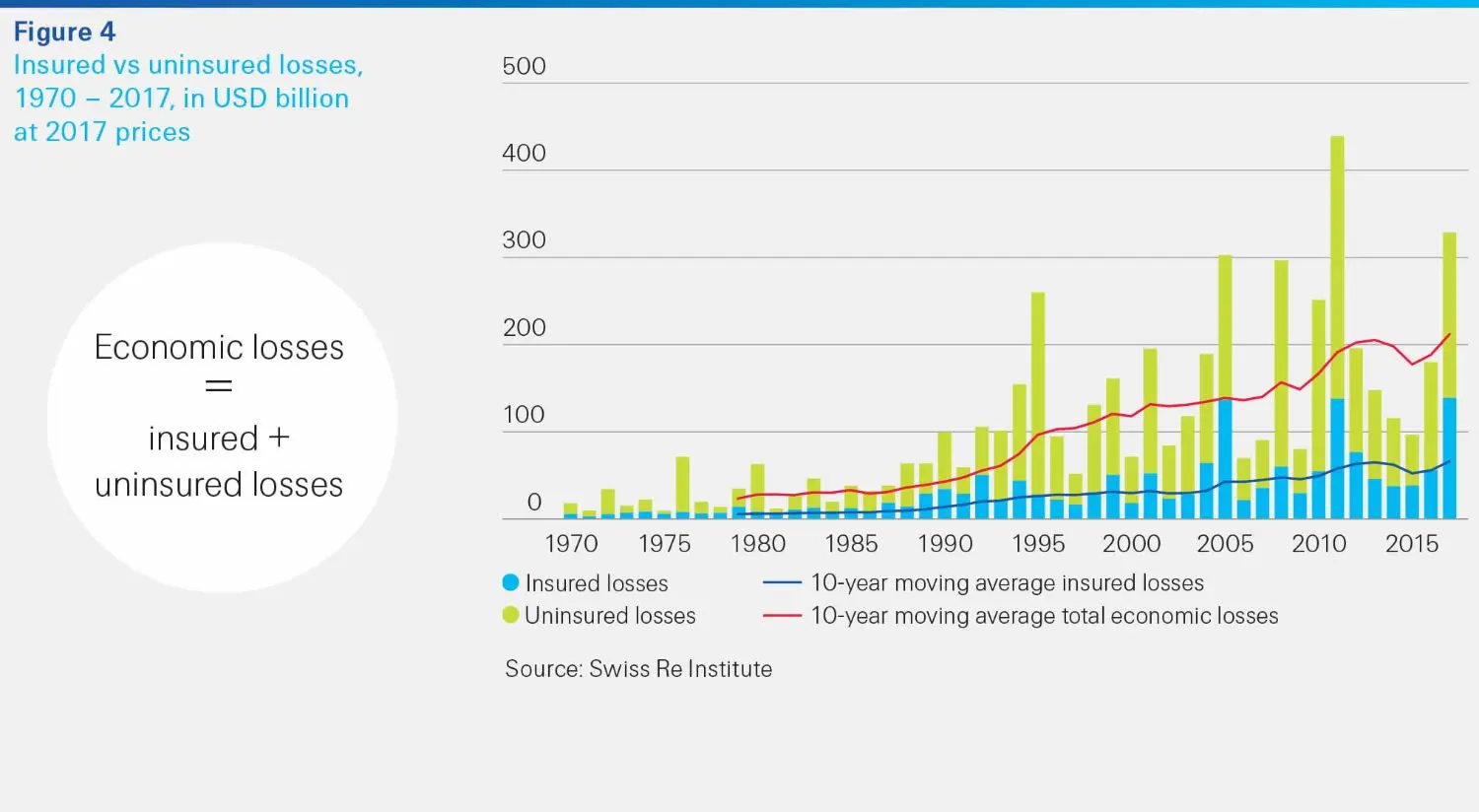Collapse the 1990 axis section
This screenshot has height=812, width=1479.
[945, 543]
